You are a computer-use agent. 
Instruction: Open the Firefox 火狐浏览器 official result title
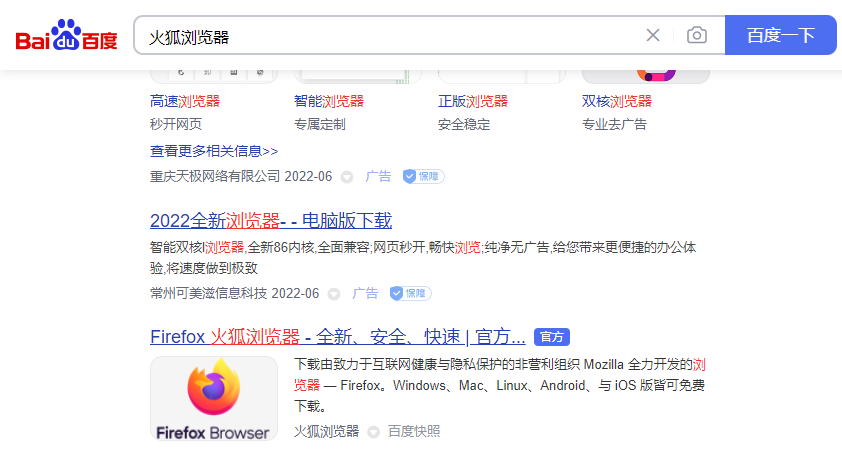(x=337, y=336)
